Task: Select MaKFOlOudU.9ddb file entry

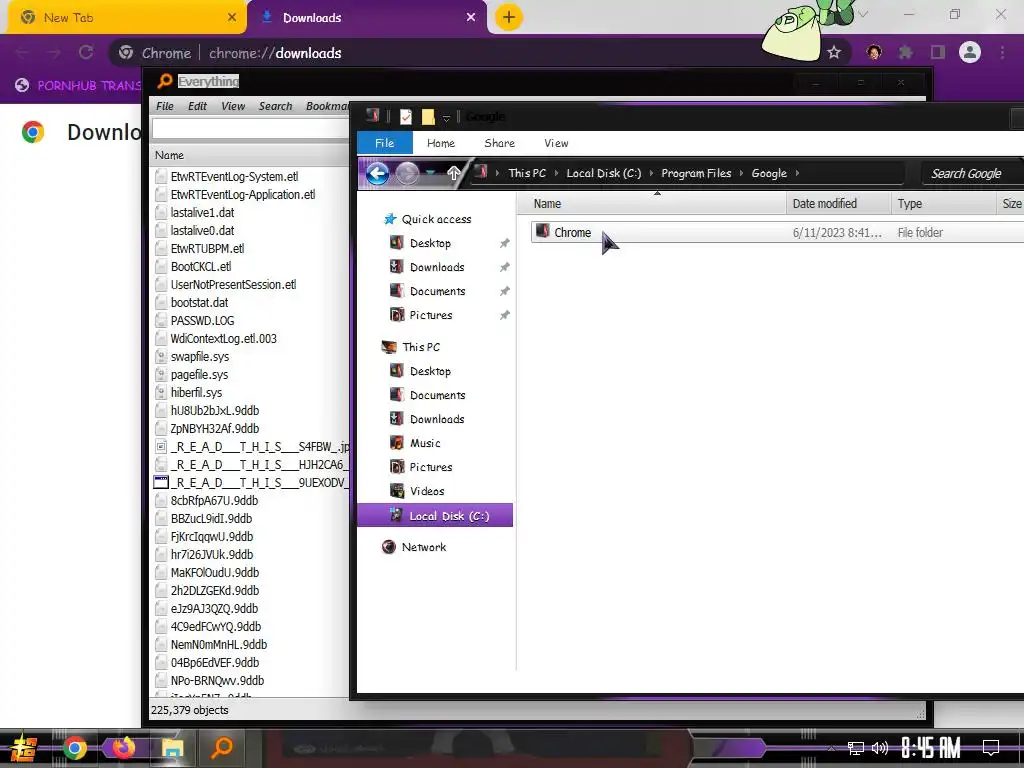Action: pos(214,572)
